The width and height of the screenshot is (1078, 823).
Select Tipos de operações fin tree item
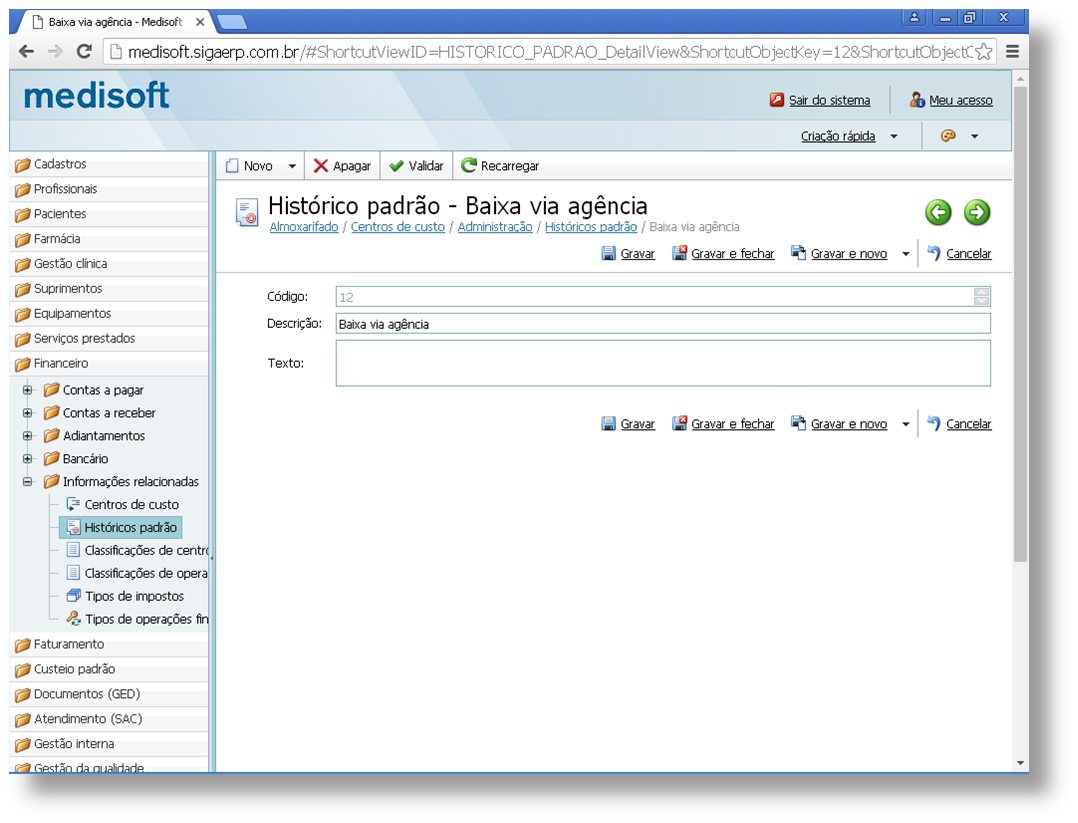(137, 619)
